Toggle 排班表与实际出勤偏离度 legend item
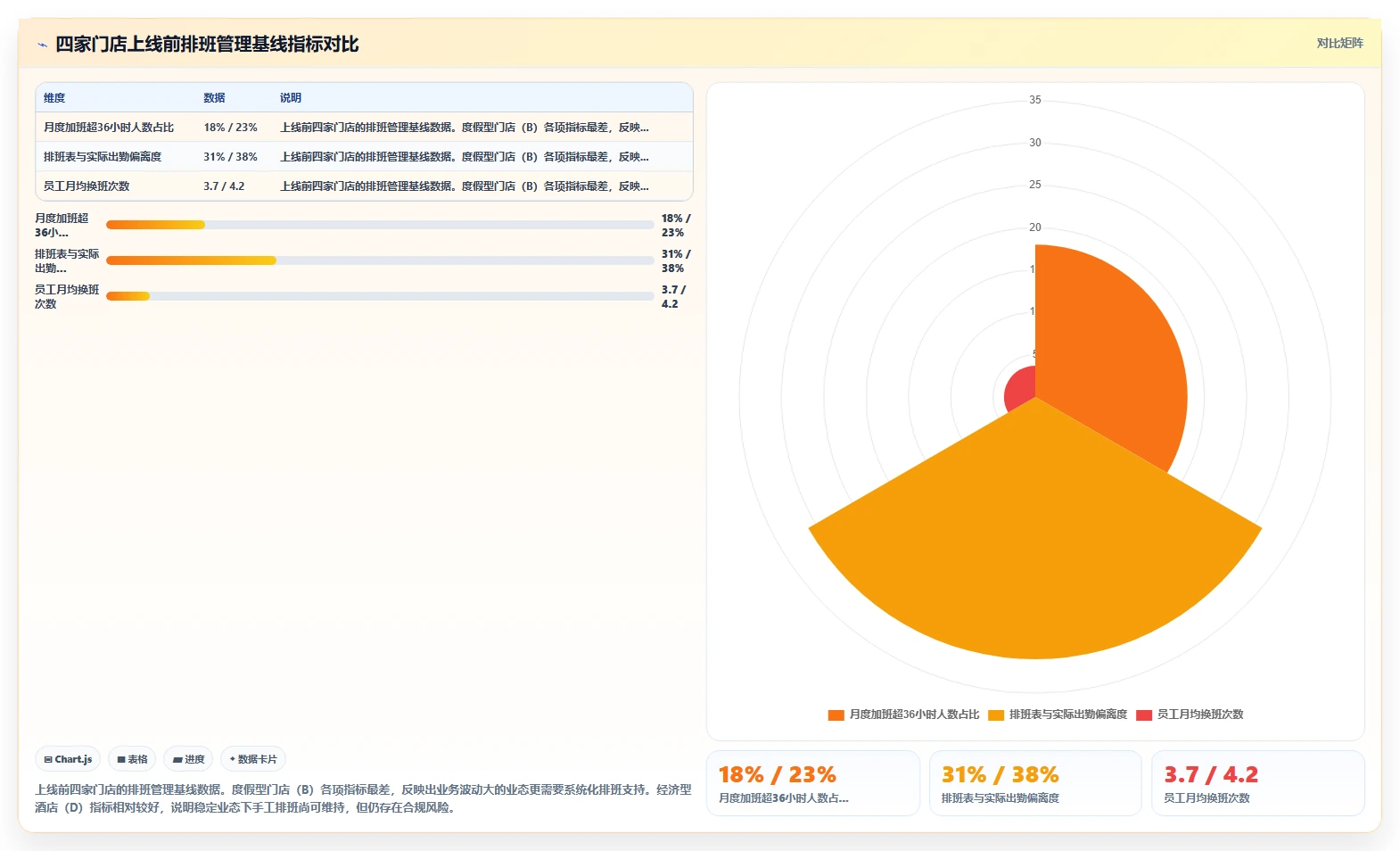 coord(1058,715)
